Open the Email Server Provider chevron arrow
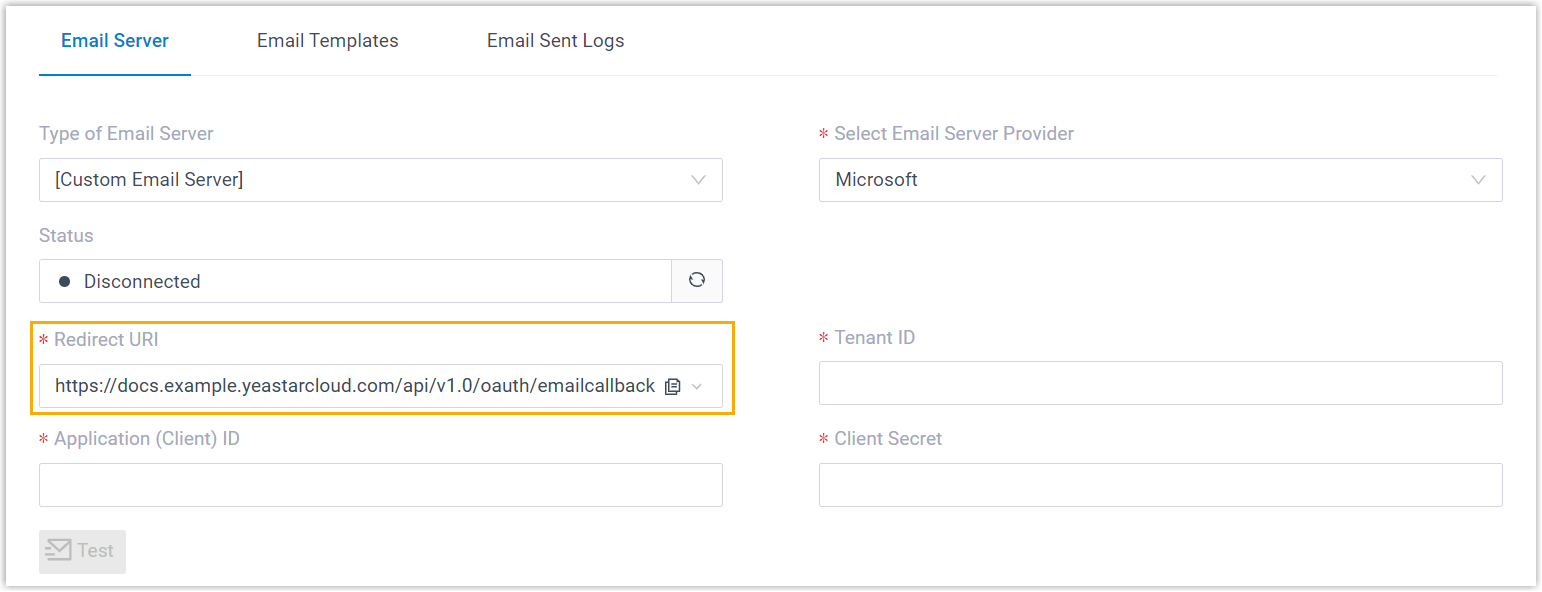This screenshot has width=1542, height=592. (1479, 180)
